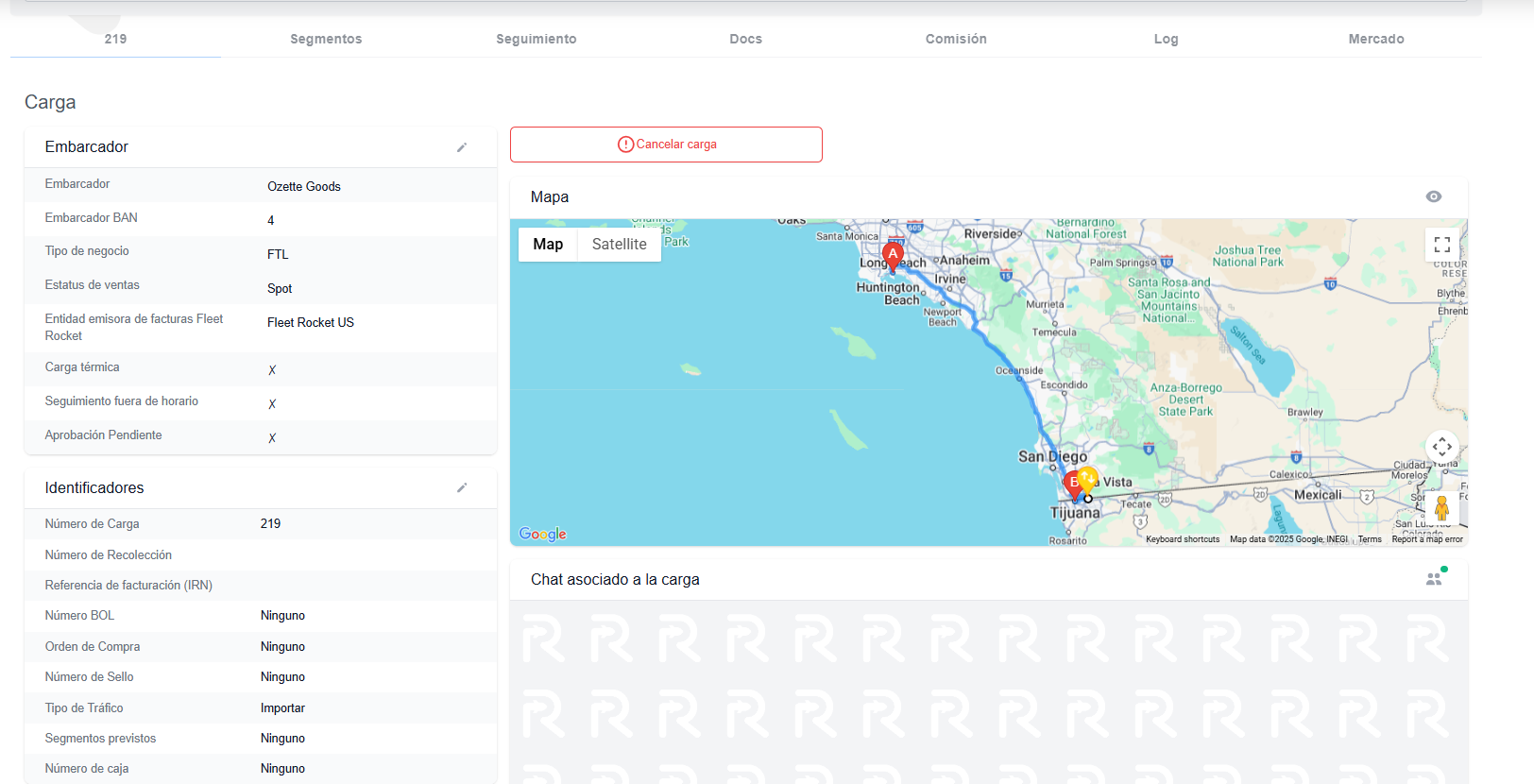1534x784 pixels.
Task: Toggle fullscreen view on the map
Action: click(1442, 245)
